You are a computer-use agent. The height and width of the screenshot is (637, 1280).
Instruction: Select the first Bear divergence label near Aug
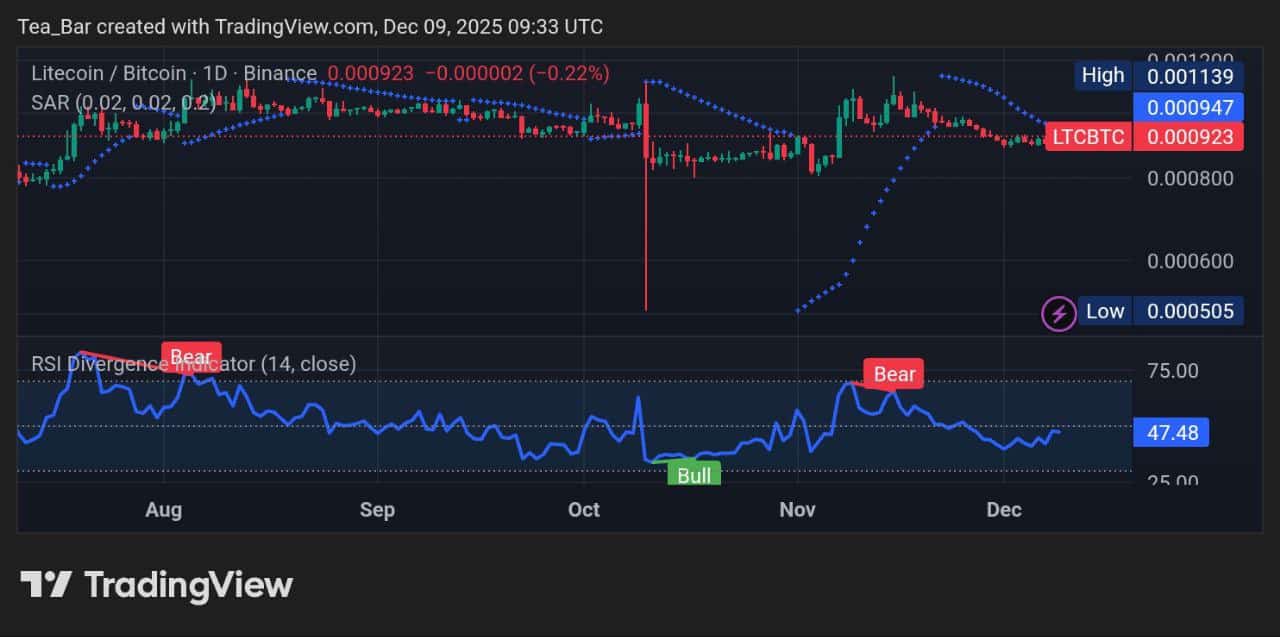coord(190,356)
